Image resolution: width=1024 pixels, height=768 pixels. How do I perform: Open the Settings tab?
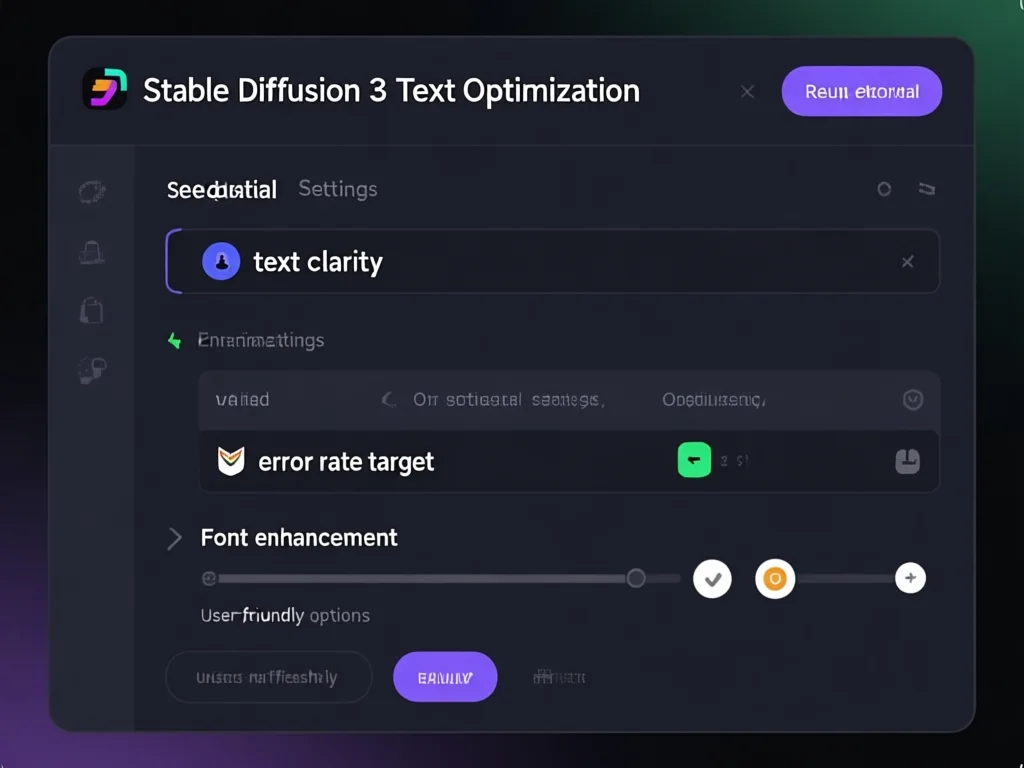[x=337, y=189]
